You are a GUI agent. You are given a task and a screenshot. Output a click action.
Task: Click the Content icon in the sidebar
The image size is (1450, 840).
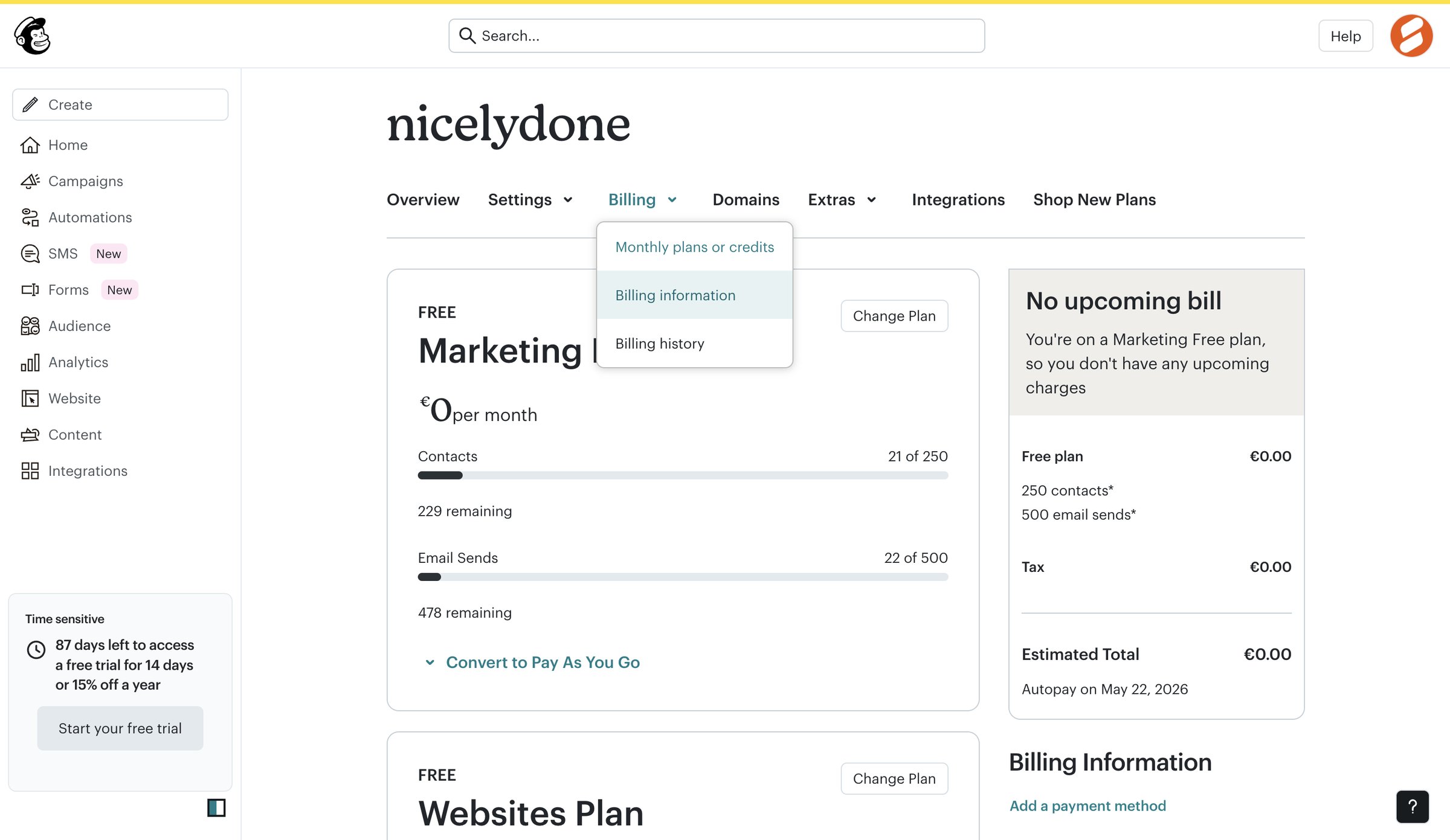coord(30,435)
